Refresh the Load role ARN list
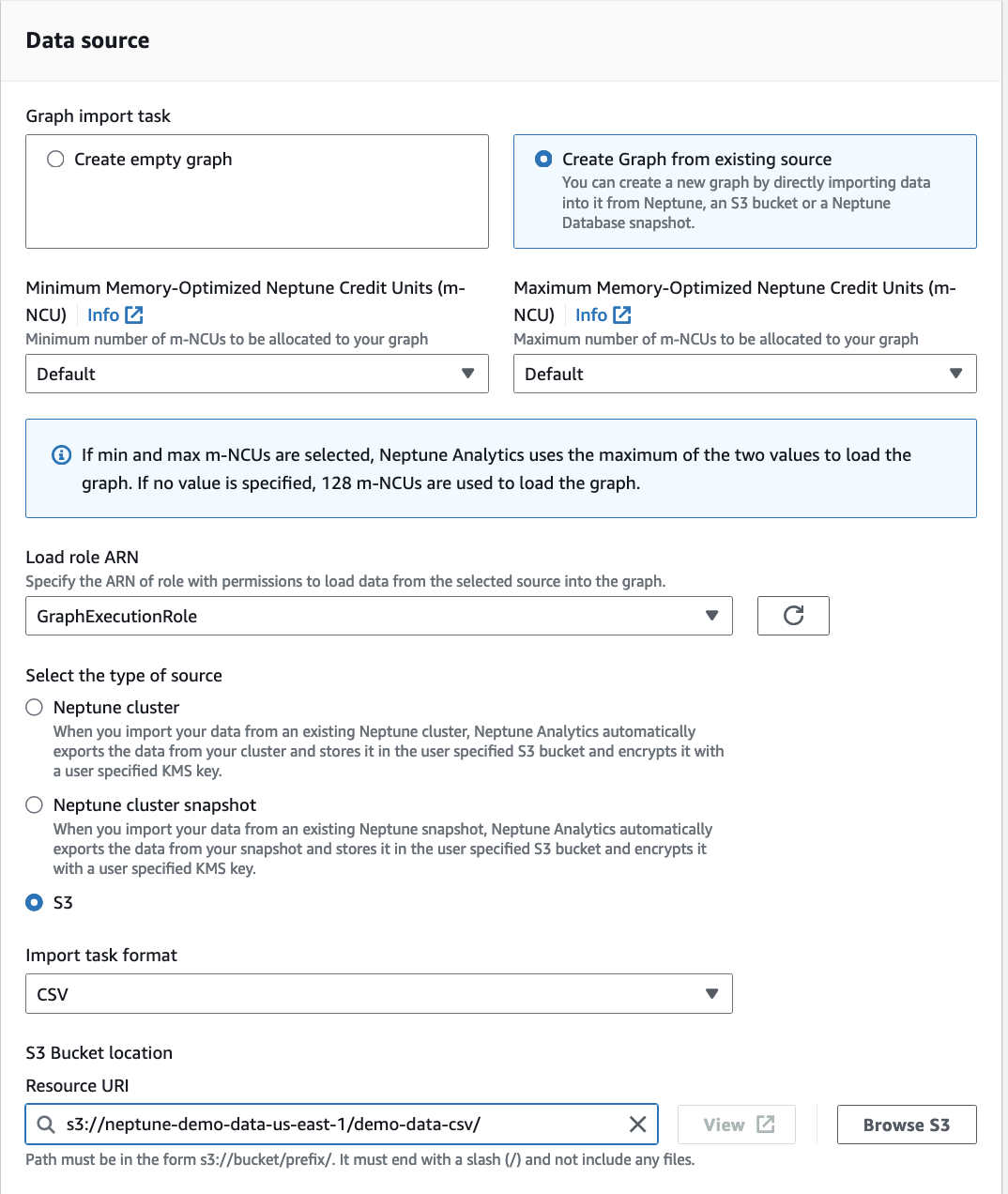 pyautogui.click(x=793, y=616)
